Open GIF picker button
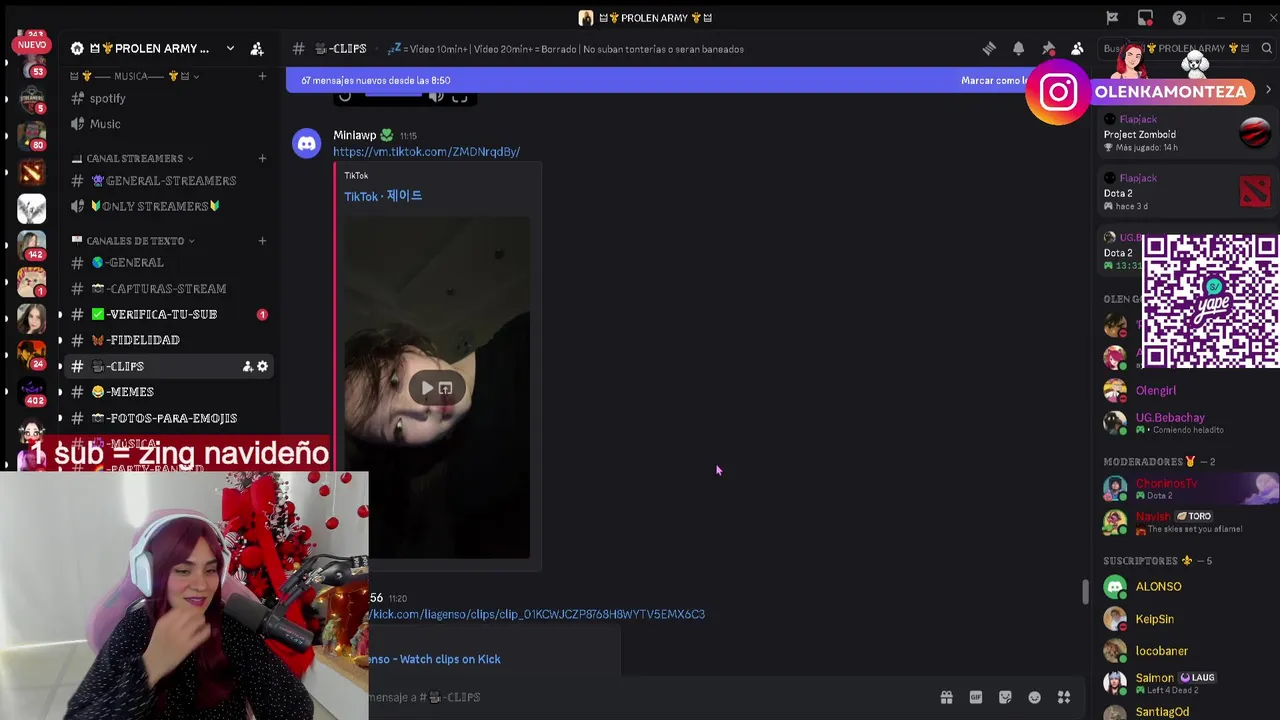Viewport: 1280px width, 720px height. [x=975, y=697]
